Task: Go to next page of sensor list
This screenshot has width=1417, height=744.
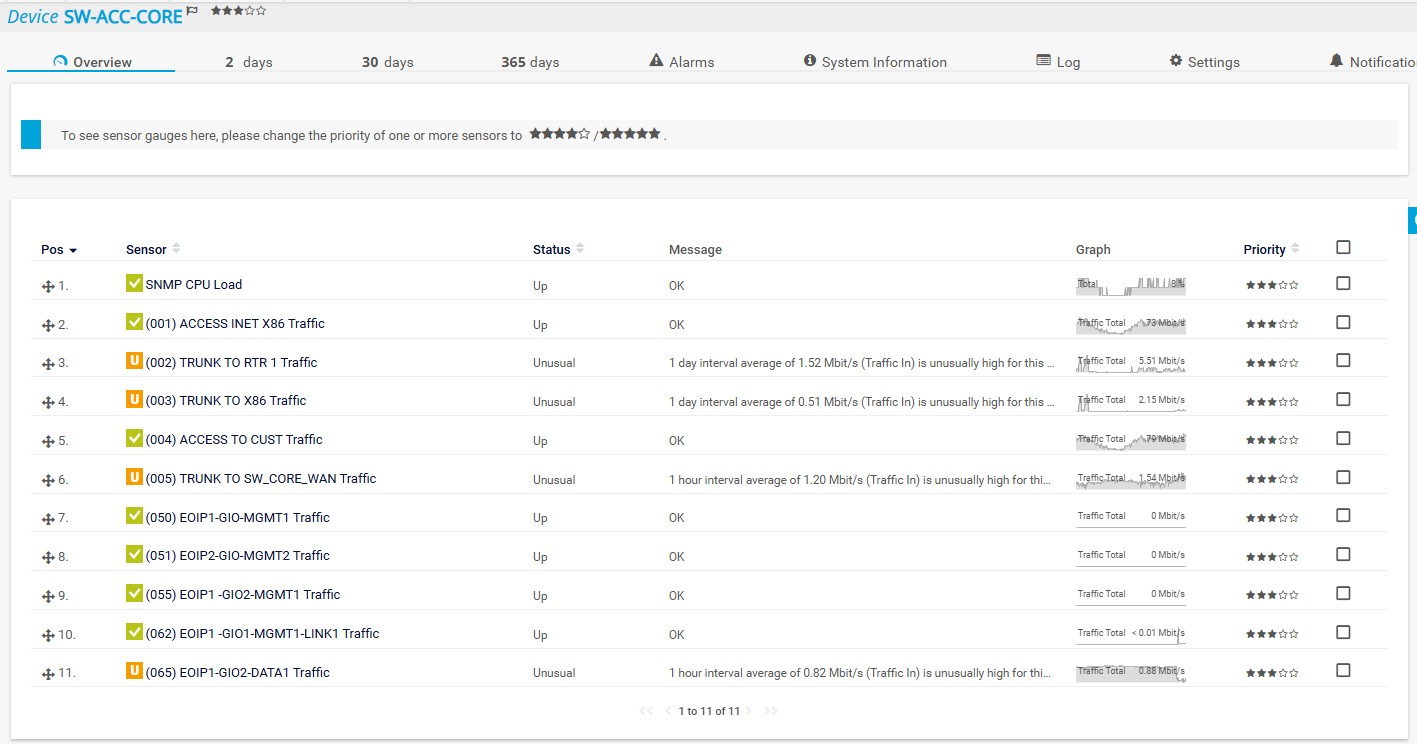Action: [x=748, y=711]
